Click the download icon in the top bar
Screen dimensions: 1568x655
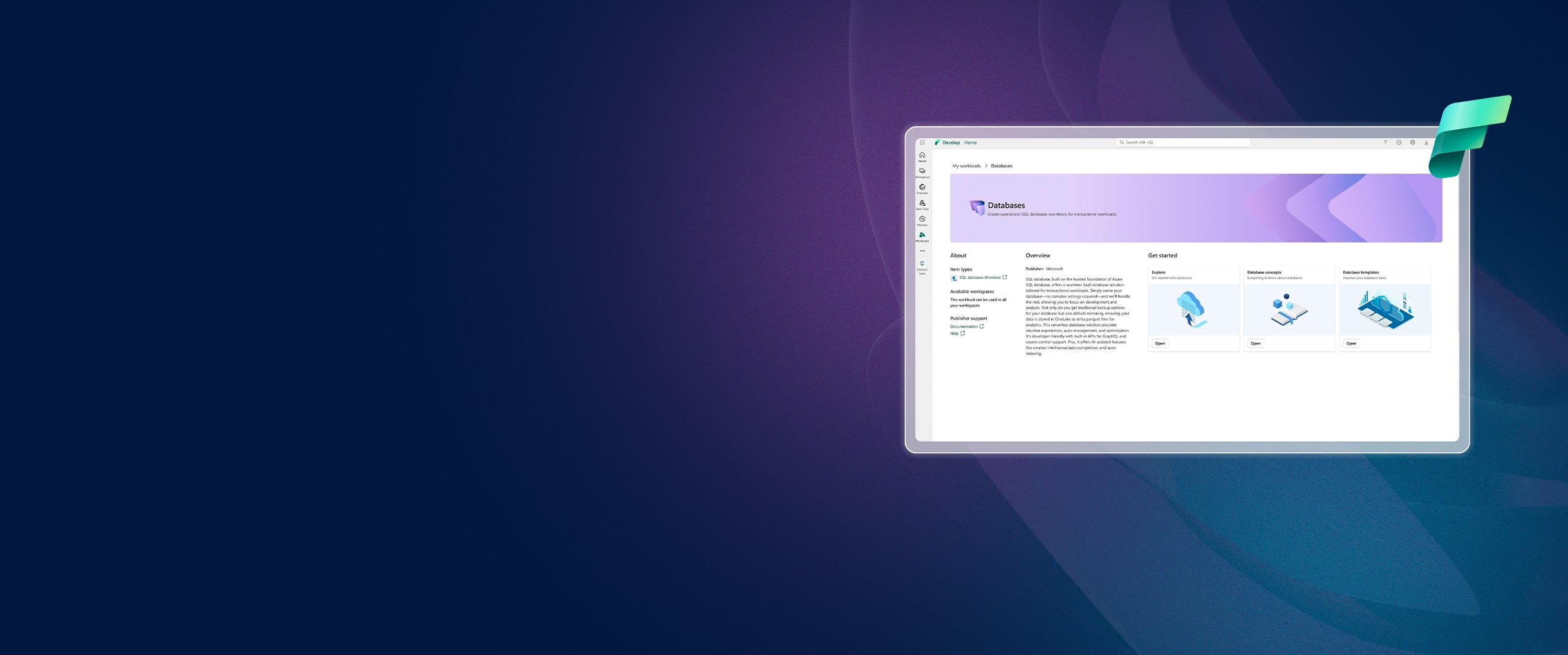[1427, 142]
